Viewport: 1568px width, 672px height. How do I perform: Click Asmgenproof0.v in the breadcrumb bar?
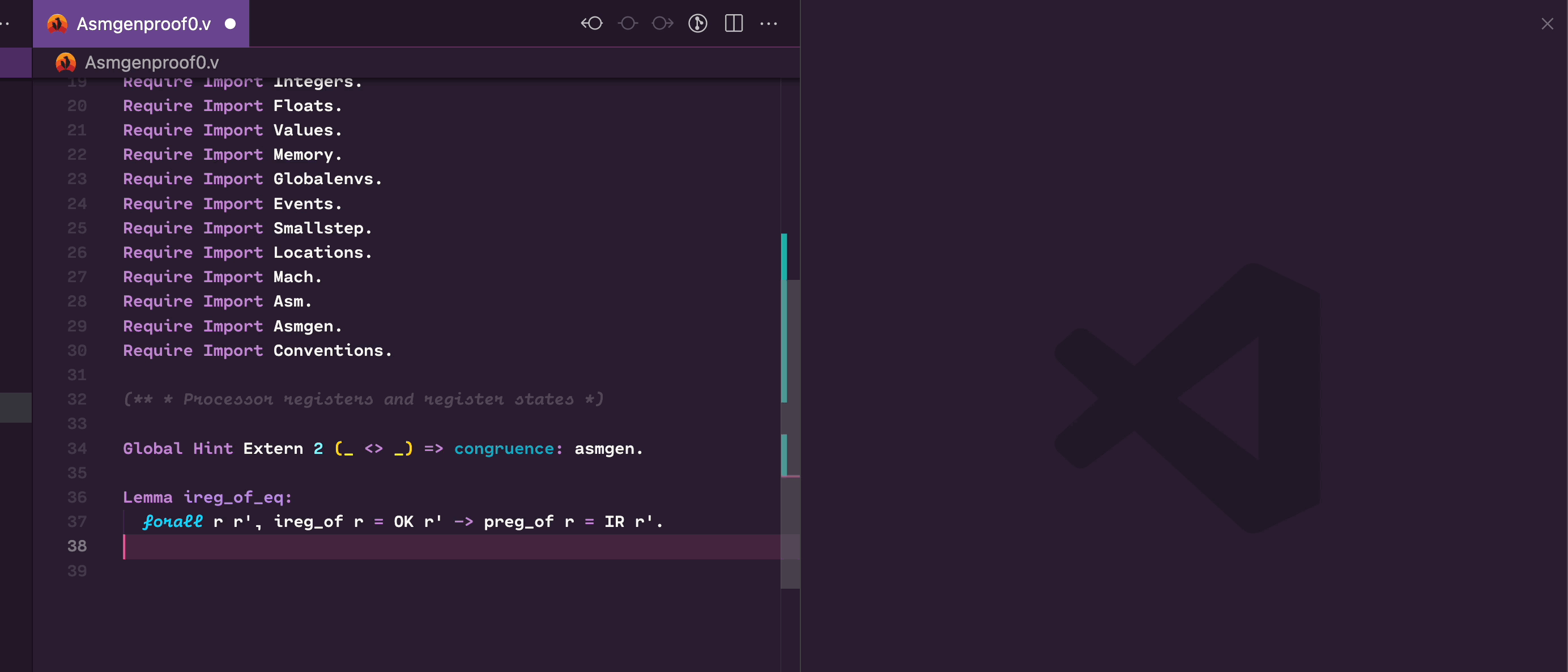[x=152, y=62]
